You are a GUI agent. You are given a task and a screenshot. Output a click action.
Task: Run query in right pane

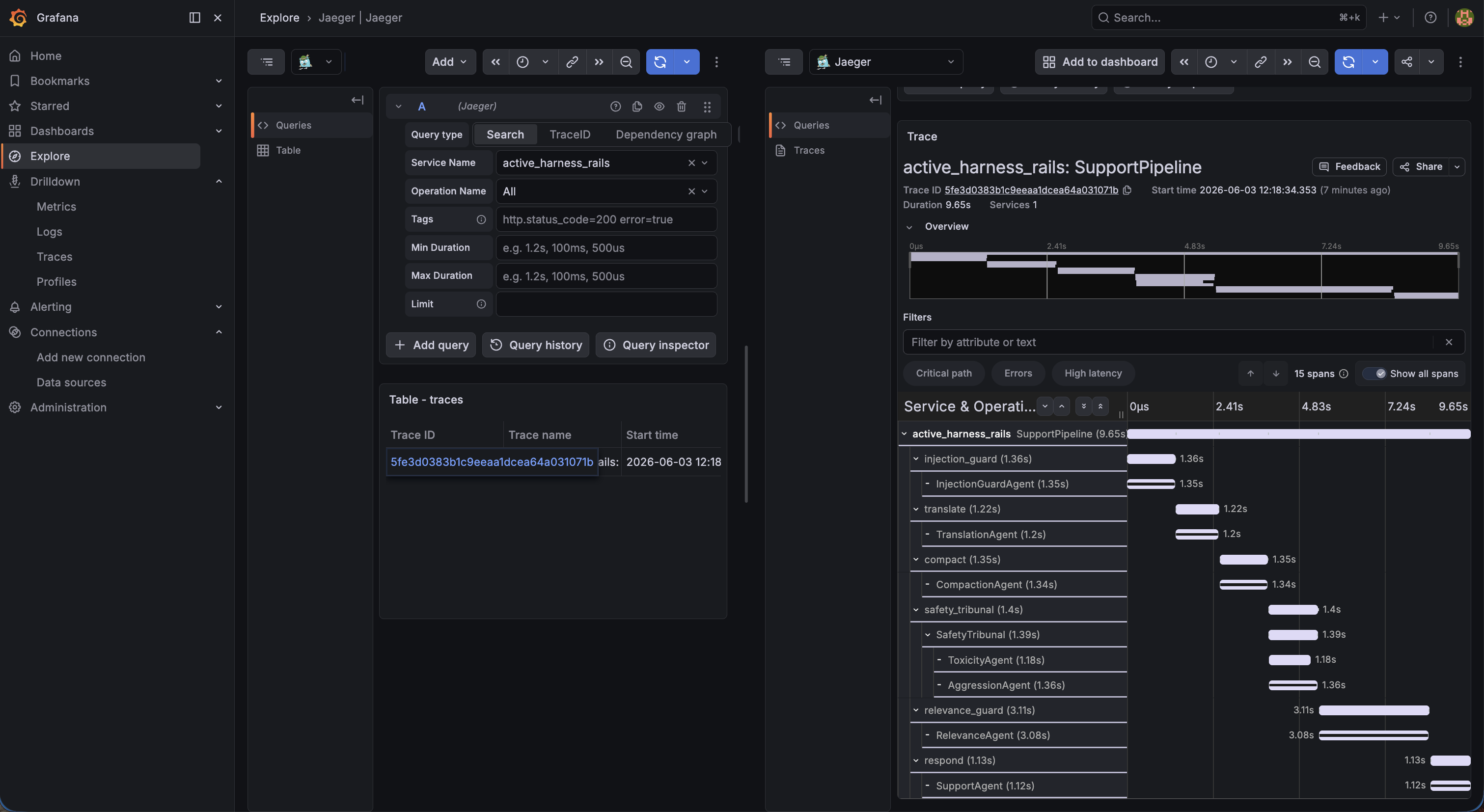(x=1348, y=62)
